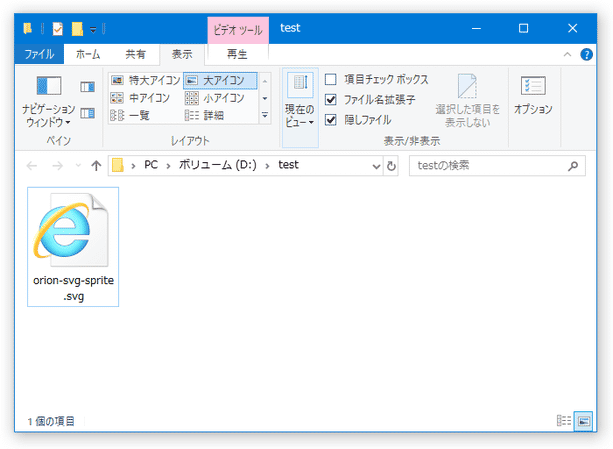Click ボリューム (D:) in the address path
Screen dimensions: 613x449
tap(218, 165)
